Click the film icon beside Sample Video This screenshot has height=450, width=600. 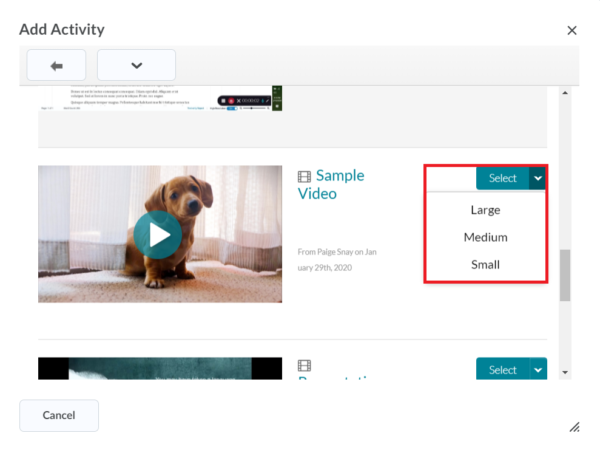click(x=305, y=177)
